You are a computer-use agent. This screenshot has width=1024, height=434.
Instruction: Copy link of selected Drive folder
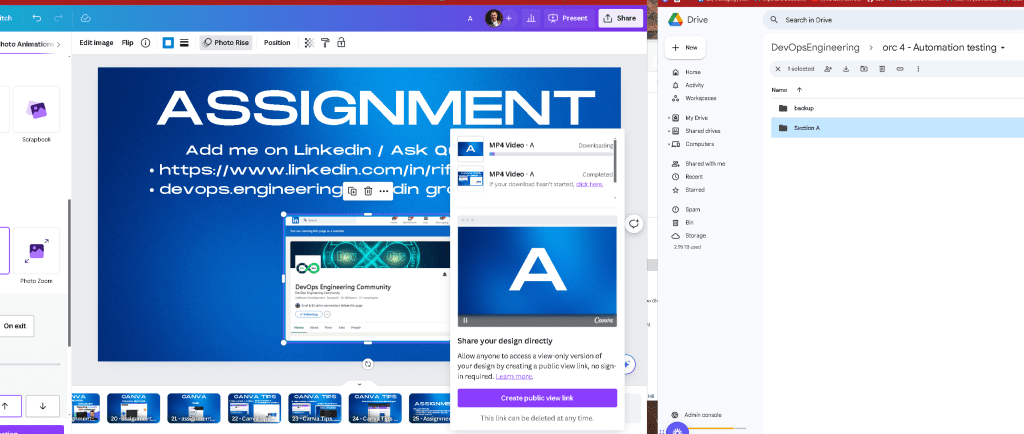[x=900, y=69]
